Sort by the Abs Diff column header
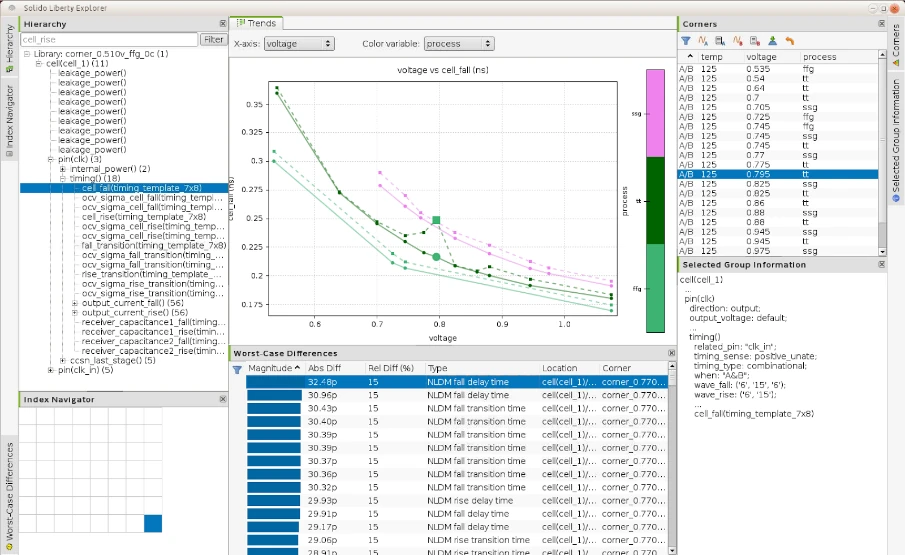This screenshot has height=555, width=905. tap(324, 368)
